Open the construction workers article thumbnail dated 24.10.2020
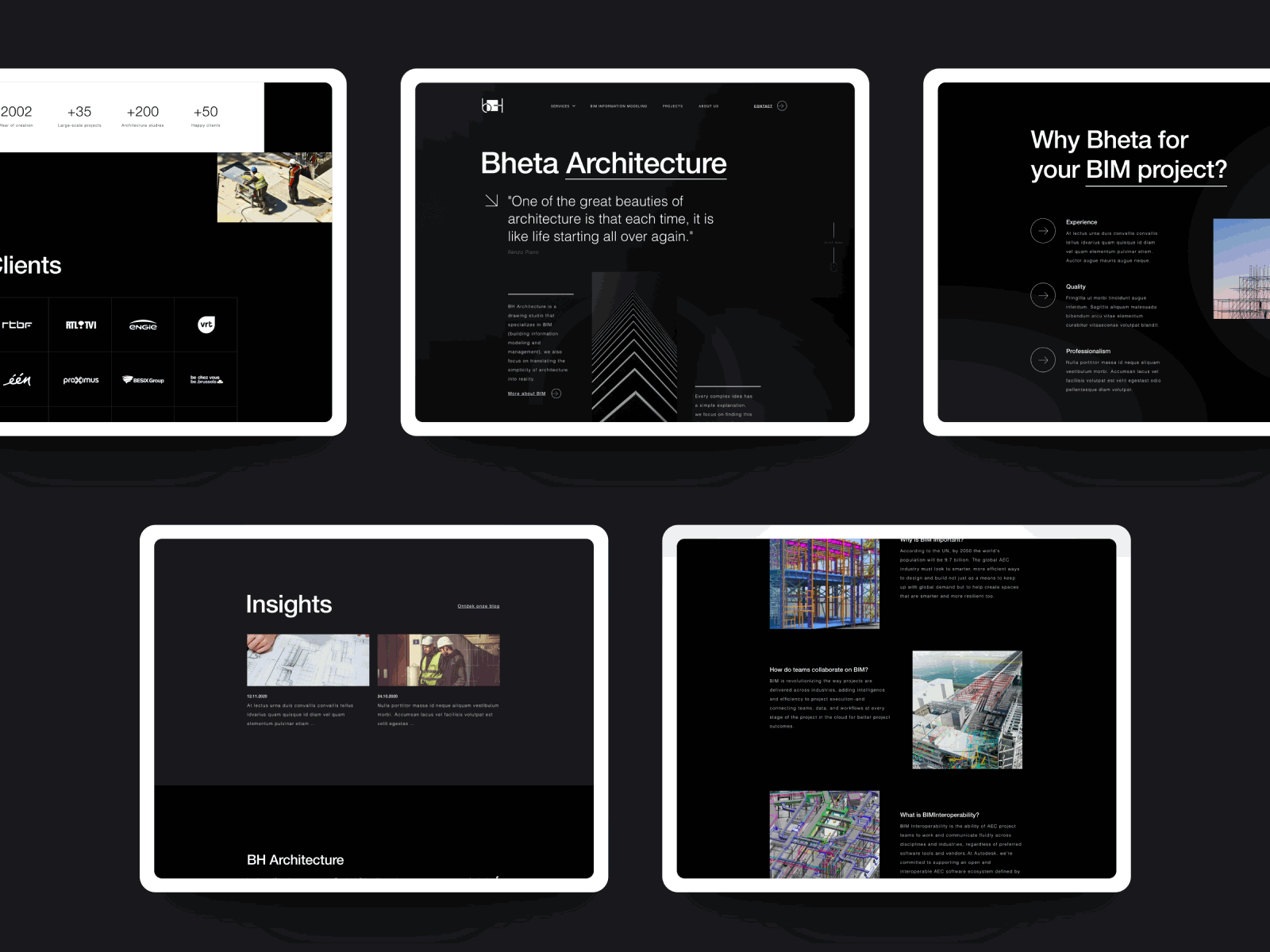Image resolution: width=1270 pixels, height=952 pixels. click(x=437, y=658)
